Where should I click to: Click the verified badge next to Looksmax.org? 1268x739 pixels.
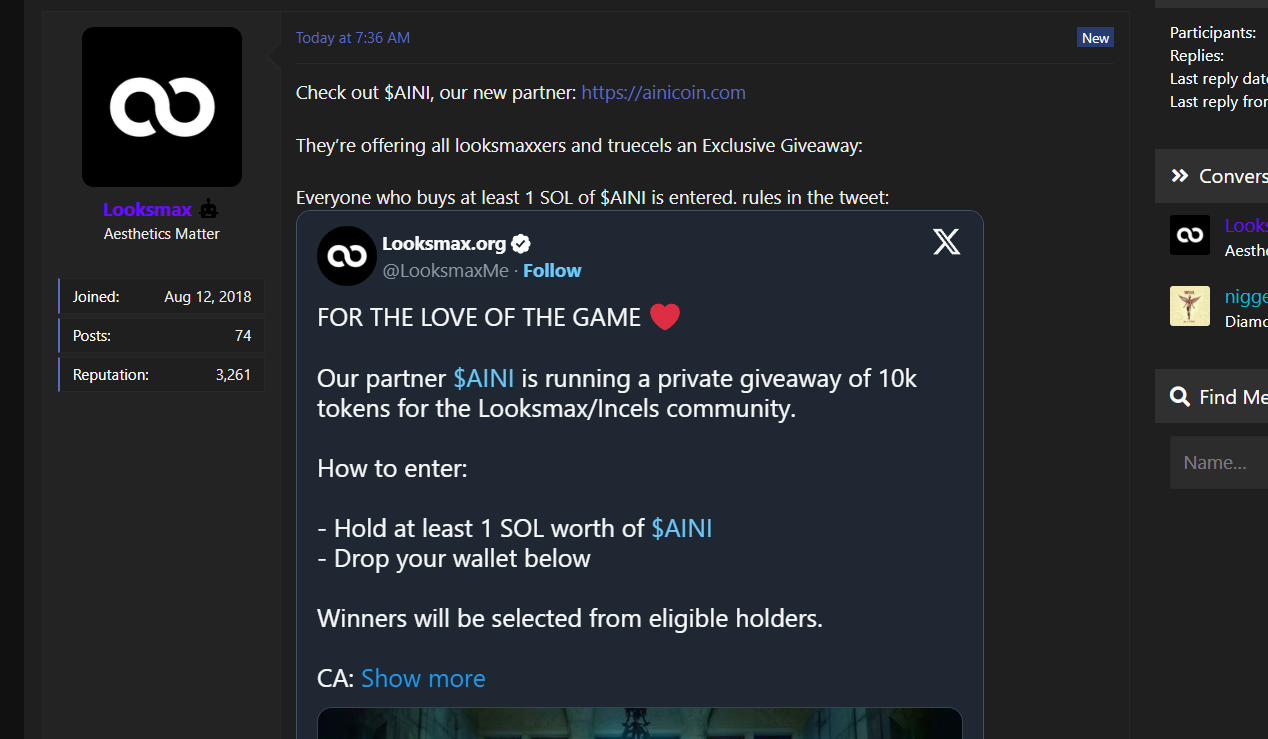(x=522, y=243)
